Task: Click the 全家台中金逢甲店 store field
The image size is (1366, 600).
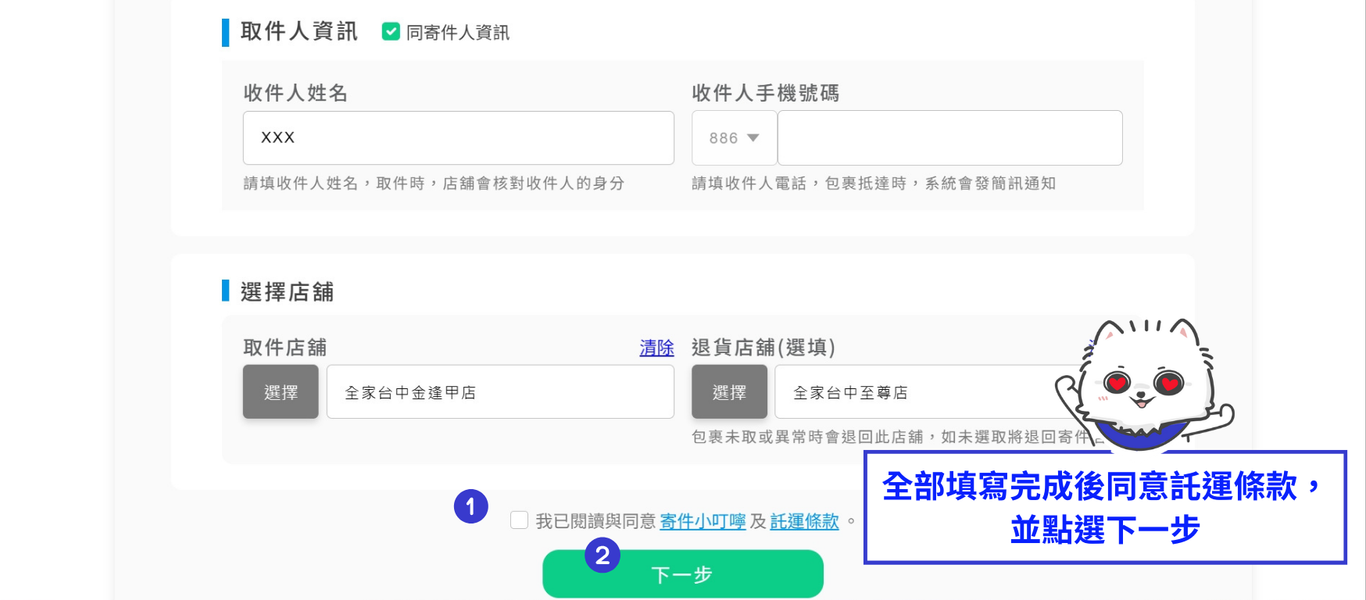Action: (500, 392)
